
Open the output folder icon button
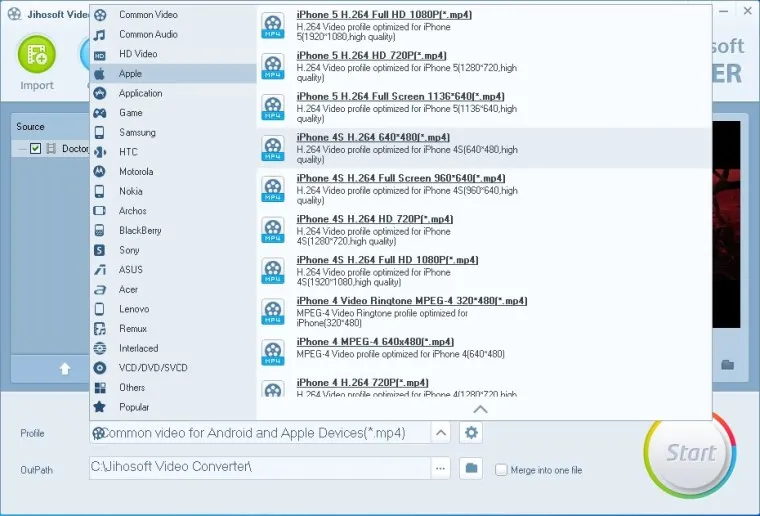tap(471, 468)
